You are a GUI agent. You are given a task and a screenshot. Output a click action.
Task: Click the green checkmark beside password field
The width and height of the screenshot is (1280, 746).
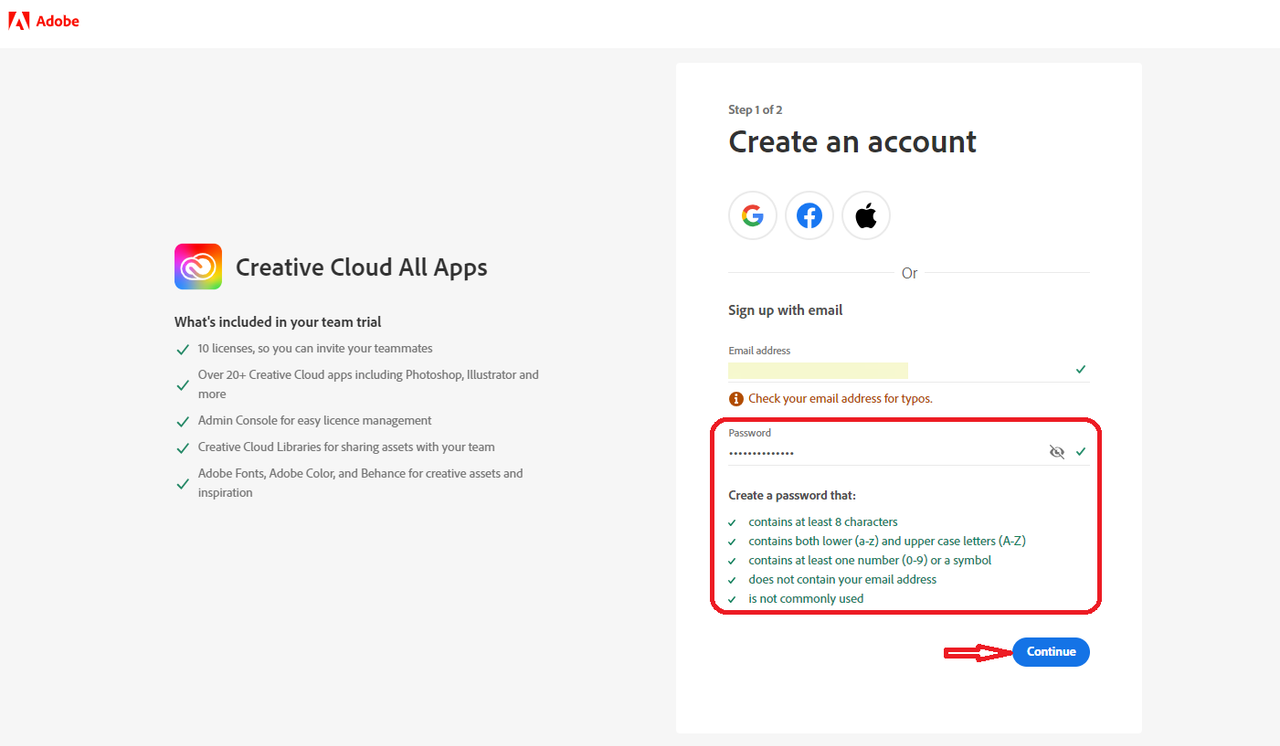1081,452
